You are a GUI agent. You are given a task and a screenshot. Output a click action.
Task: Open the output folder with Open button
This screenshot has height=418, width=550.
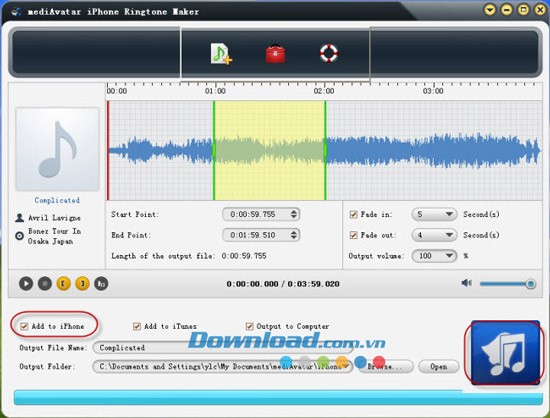(x=438, y=366)
